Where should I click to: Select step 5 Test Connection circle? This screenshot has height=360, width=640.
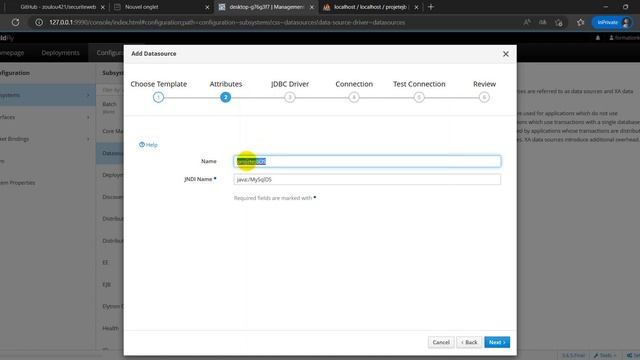pyautogui.click(x=419, y=97)
